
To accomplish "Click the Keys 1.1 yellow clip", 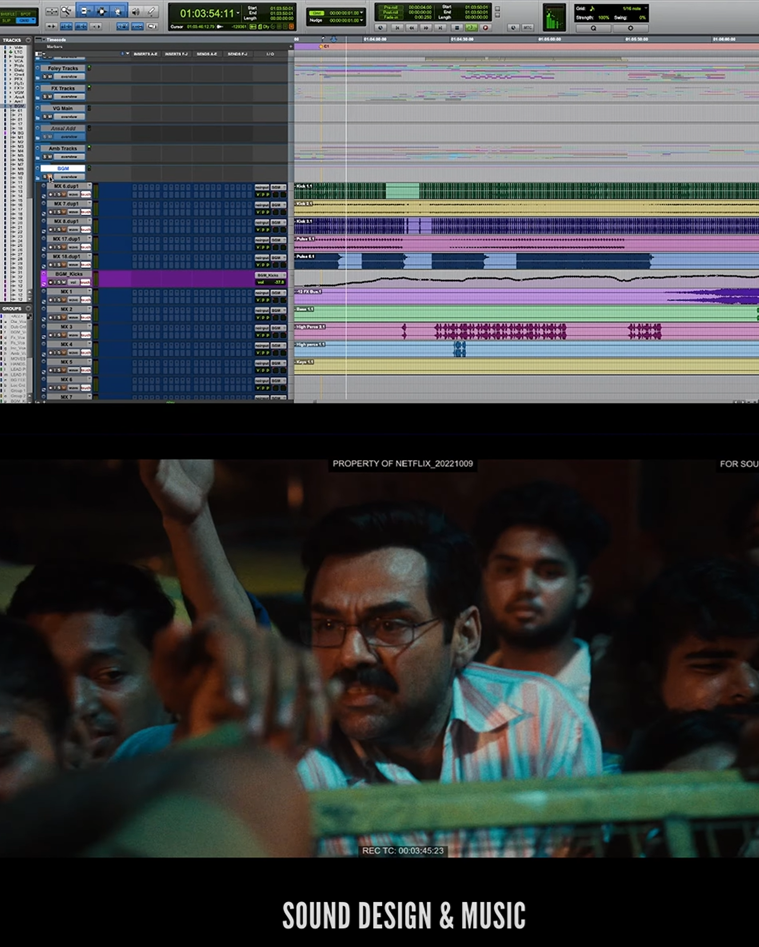I will tap(525, 366).
